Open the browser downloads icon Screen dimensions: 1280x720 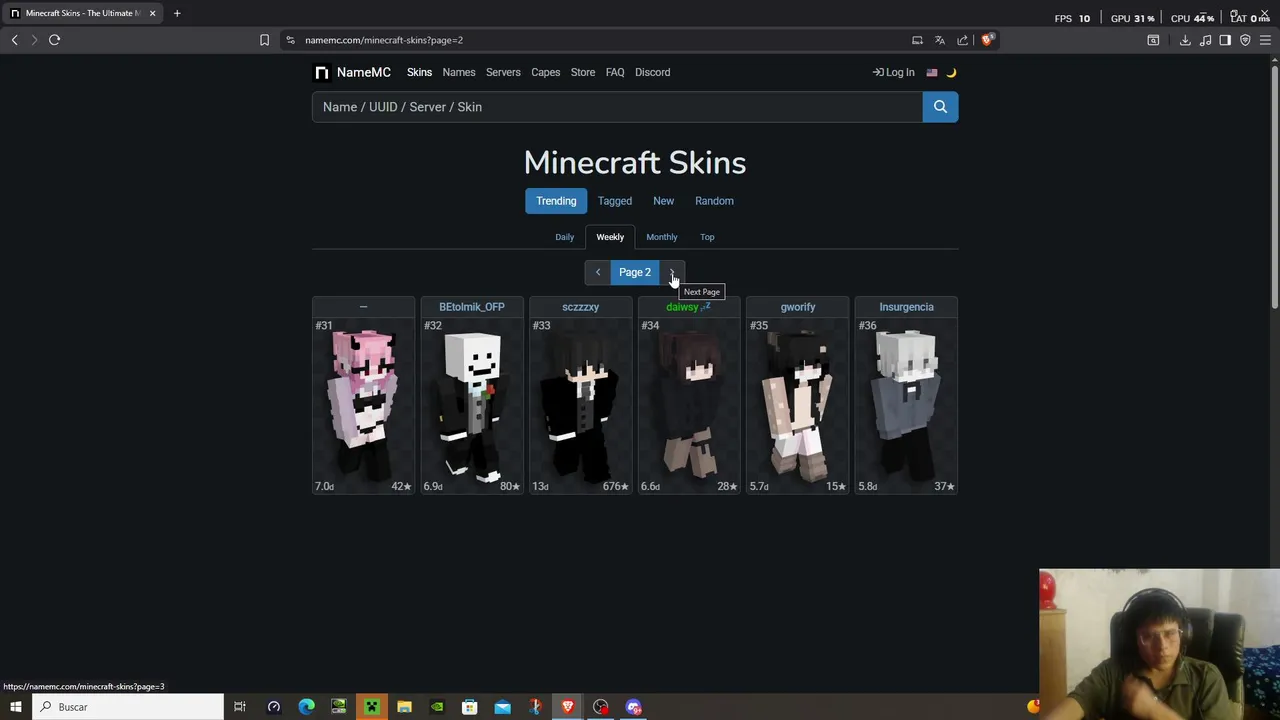[1185, 40]
